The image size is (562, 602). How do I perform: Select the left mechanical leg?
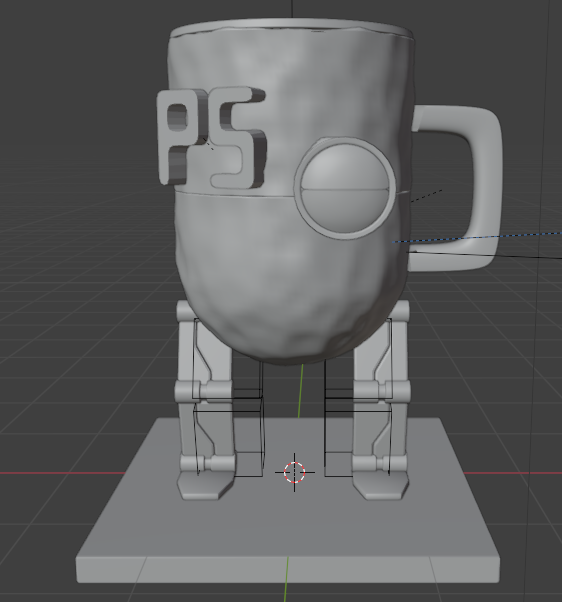click(205, 399)
